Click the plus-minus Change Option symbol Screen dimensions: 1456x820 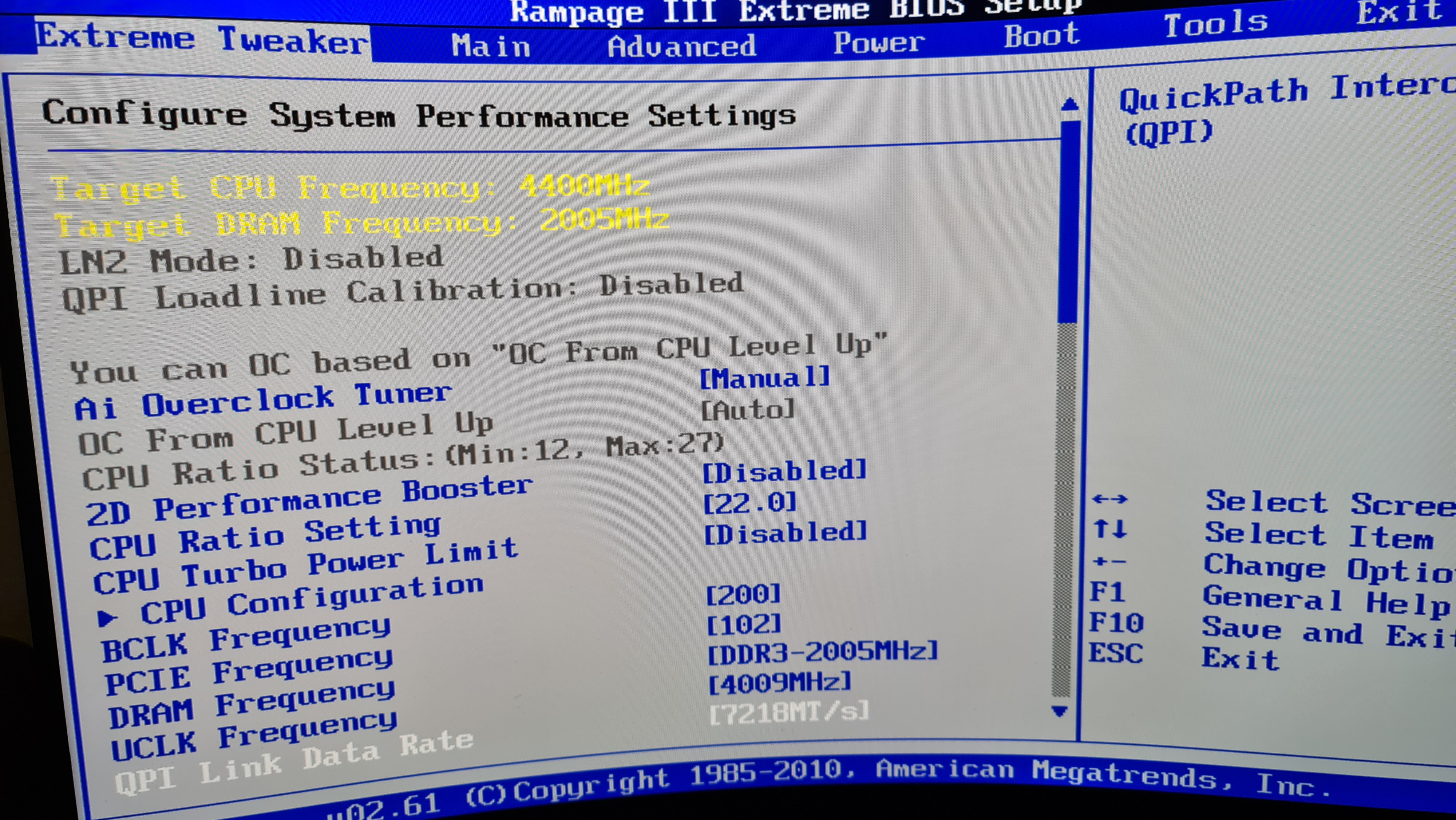pos(1109,561)
